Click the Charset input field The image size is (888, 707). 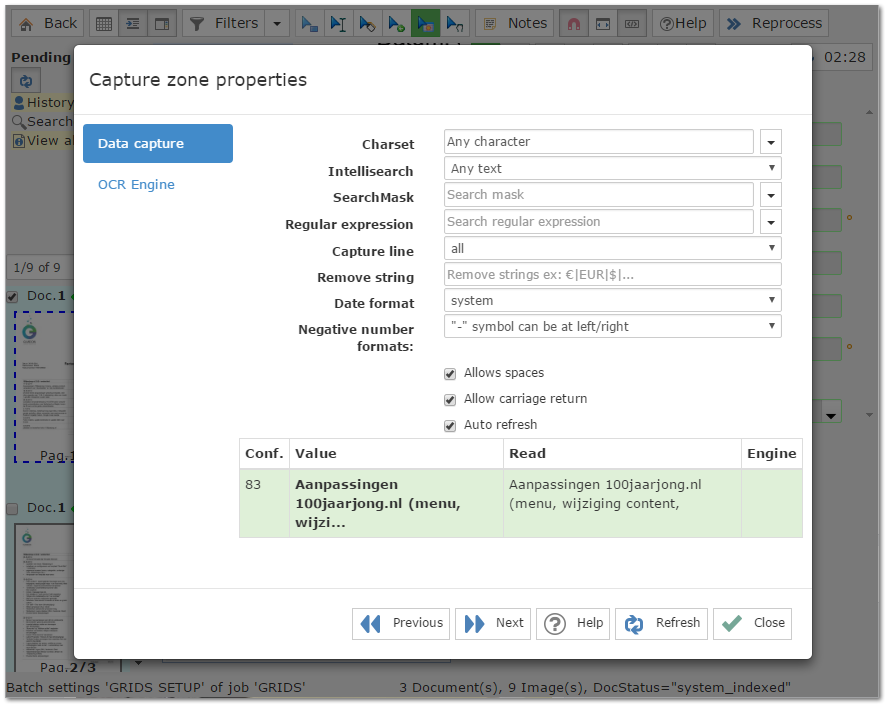coord(599,142)
